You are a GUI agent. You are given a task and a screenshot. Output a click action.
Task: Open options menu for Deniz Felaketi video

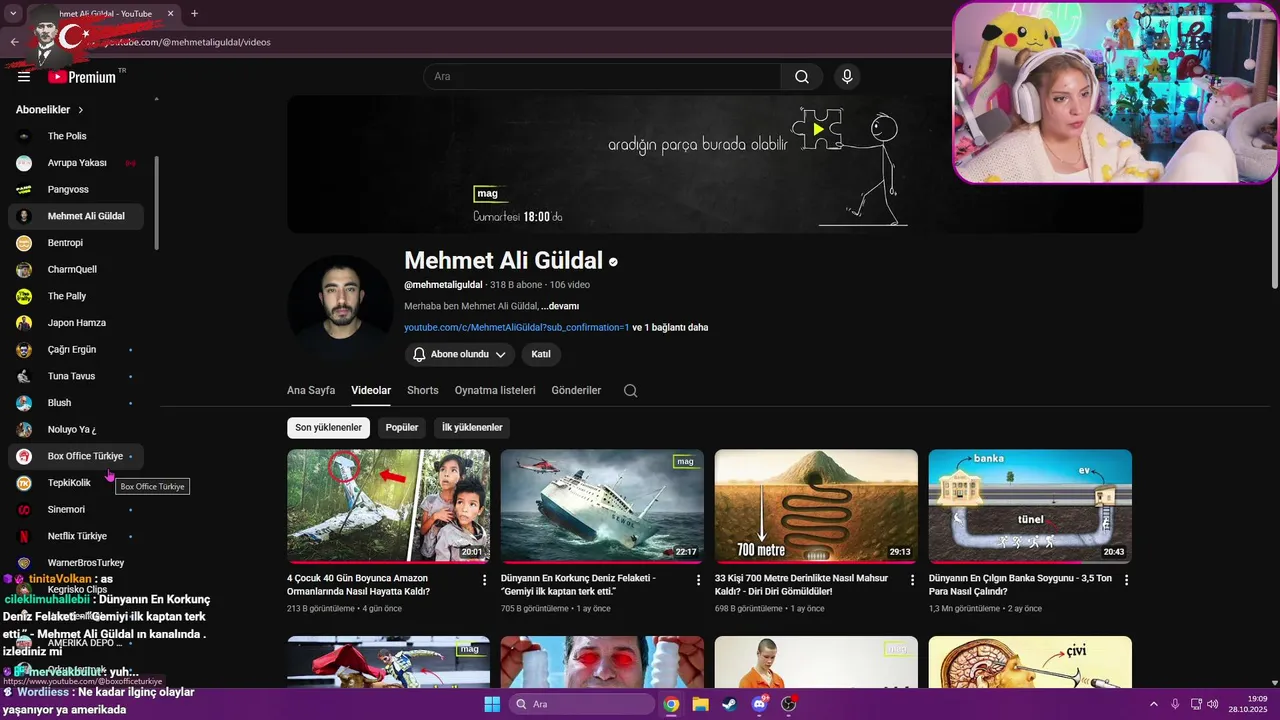click(699, 580)
